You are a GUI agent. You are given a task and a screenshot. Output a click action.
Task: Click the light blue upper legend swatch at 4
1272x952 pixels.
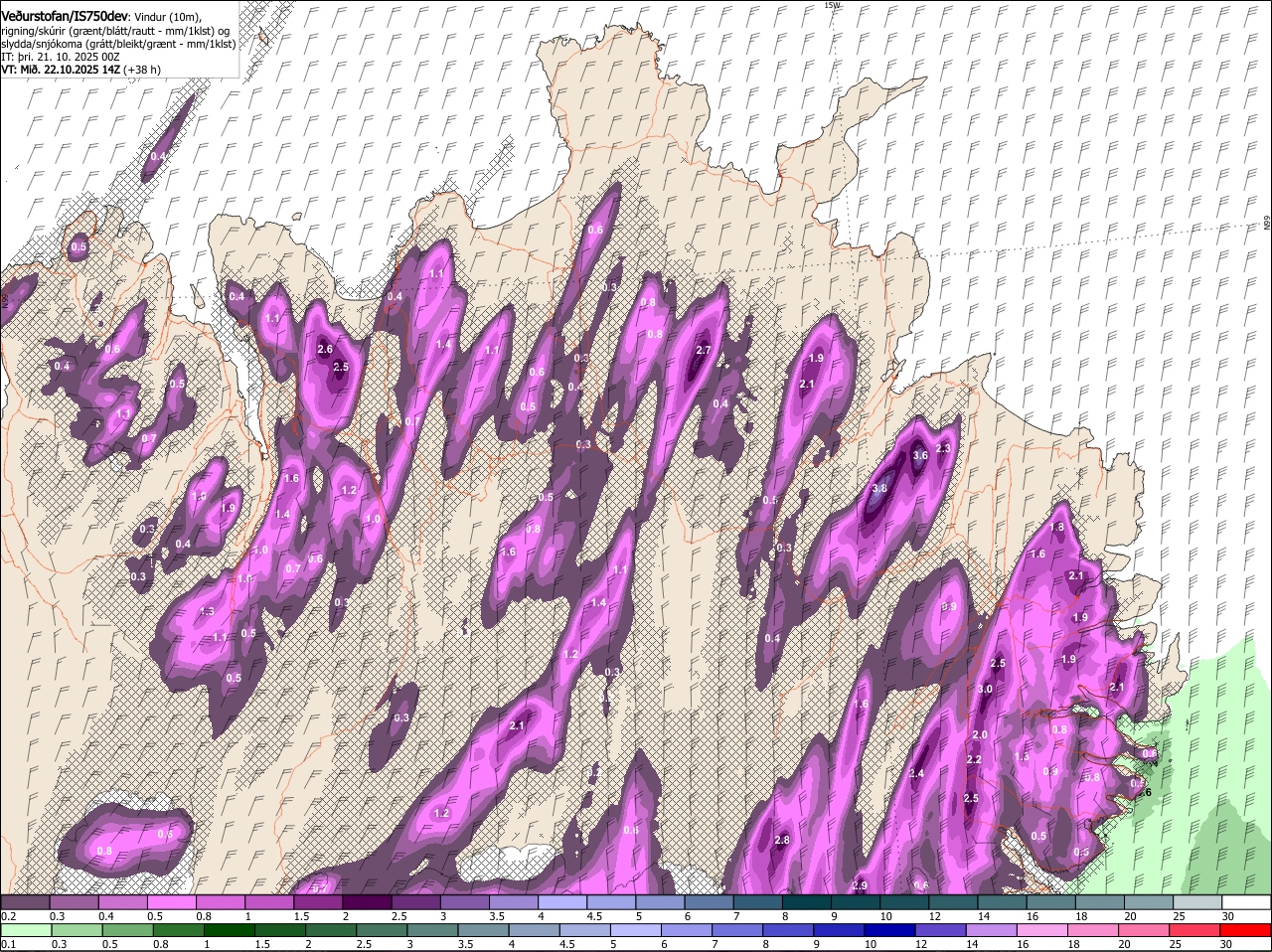[x=563, y=902]
